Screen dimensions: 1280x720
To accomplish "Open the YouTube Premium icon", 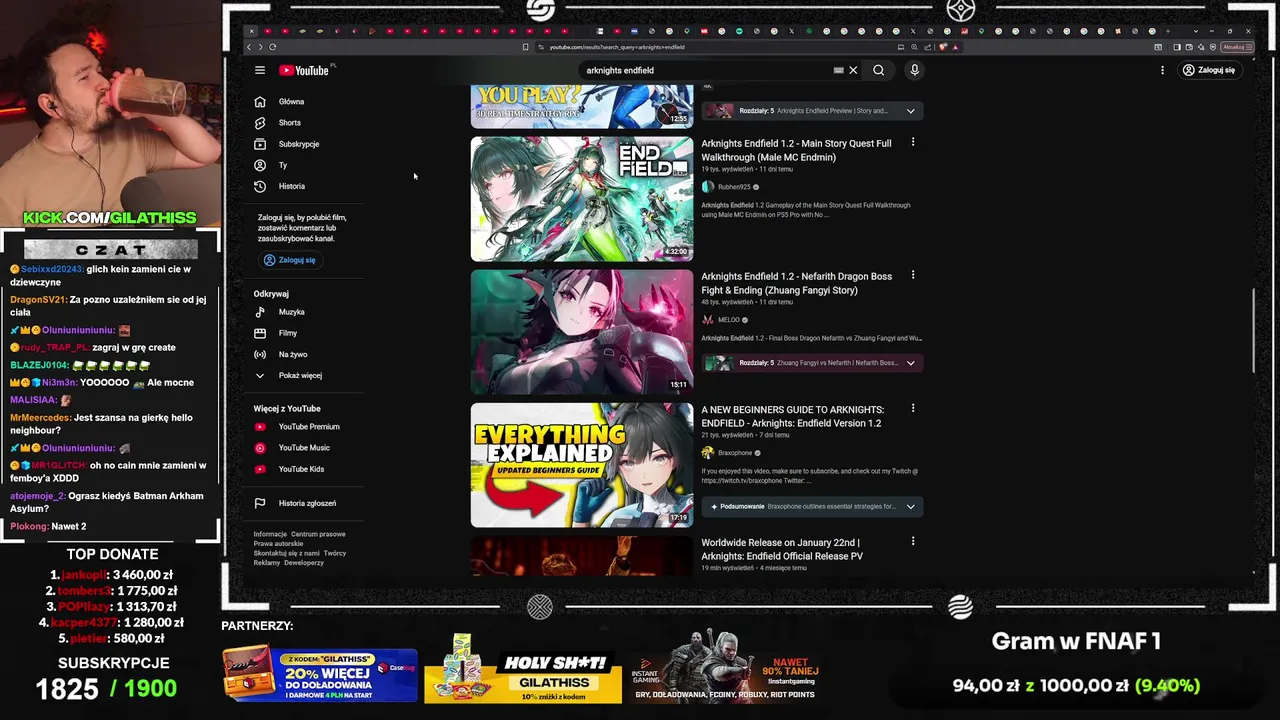I will 260,427.
